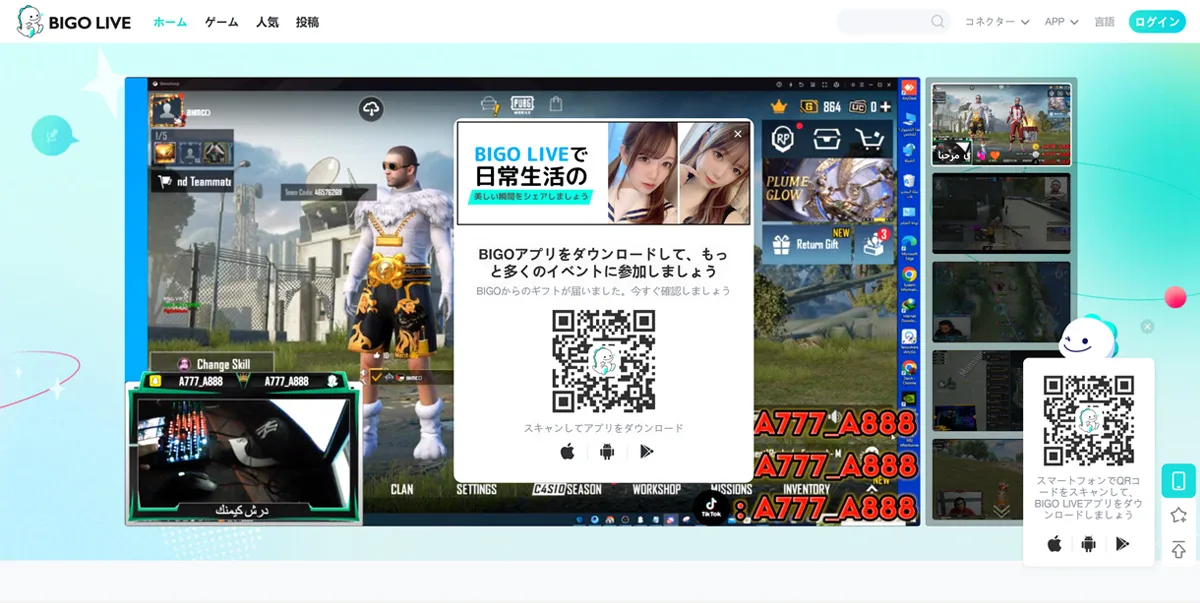Expand the コネクター dropdown
The image size is (1200, 603).
996,22
